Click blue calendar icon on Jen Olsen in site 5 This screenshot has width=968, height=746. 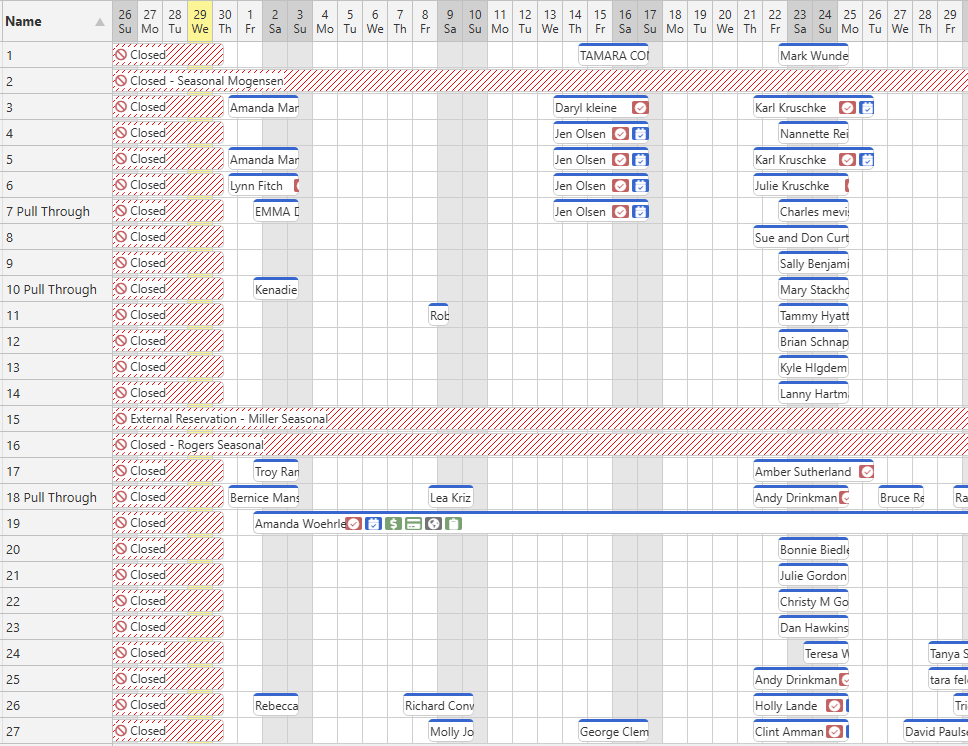point(640,159)
